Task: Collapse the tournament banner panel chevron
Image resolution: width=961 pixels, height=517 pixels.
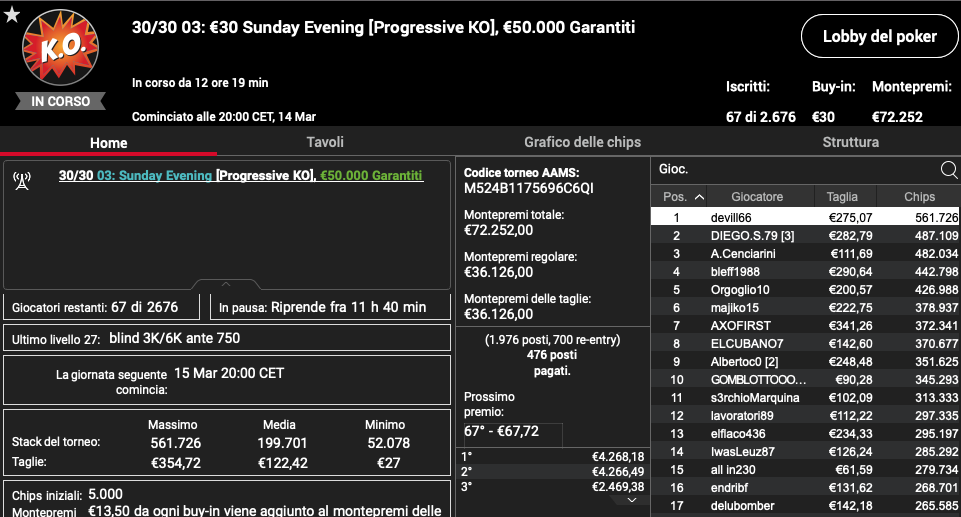Action: pyautogui.click(x=226, y=284)
